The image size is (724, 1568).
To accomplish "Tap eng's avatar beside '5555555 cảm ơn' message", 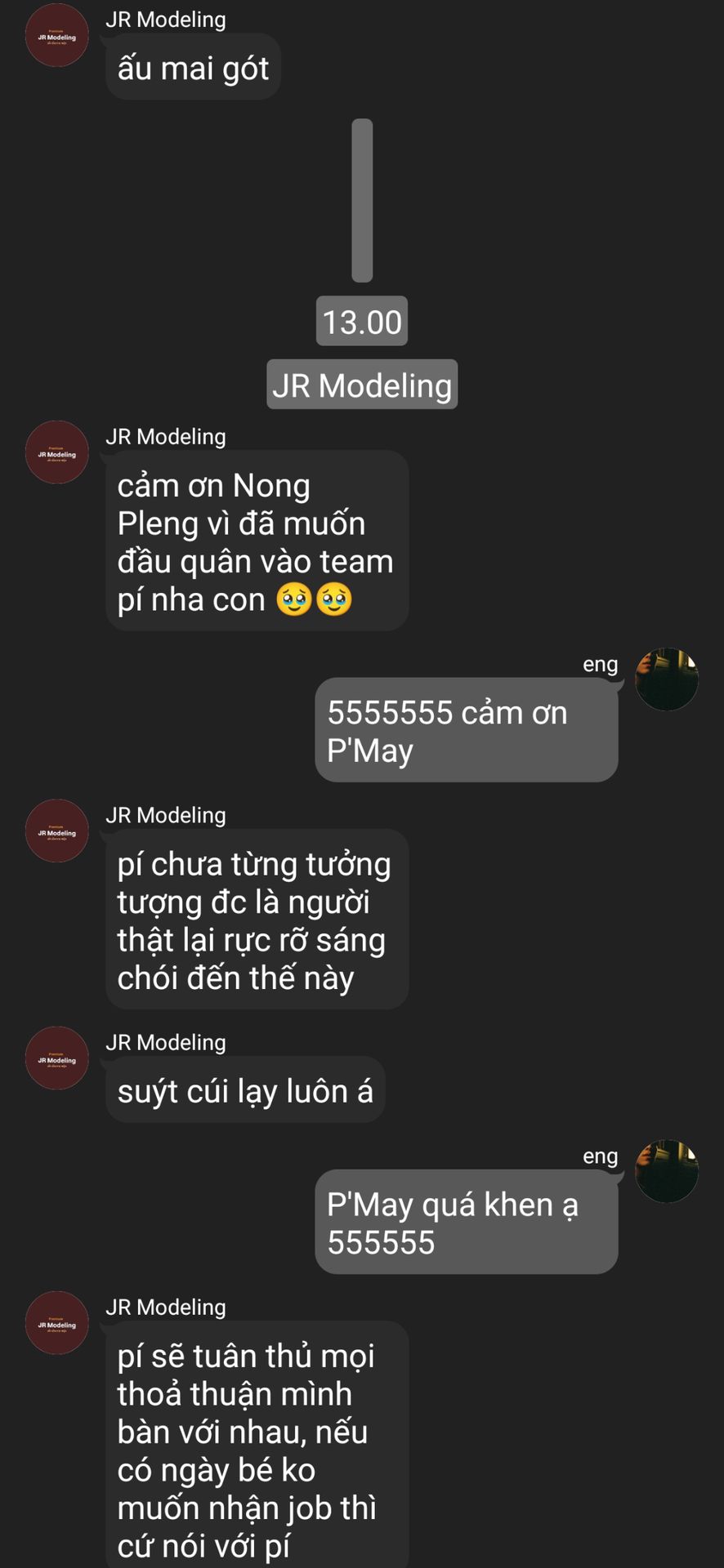I will 667,679.
